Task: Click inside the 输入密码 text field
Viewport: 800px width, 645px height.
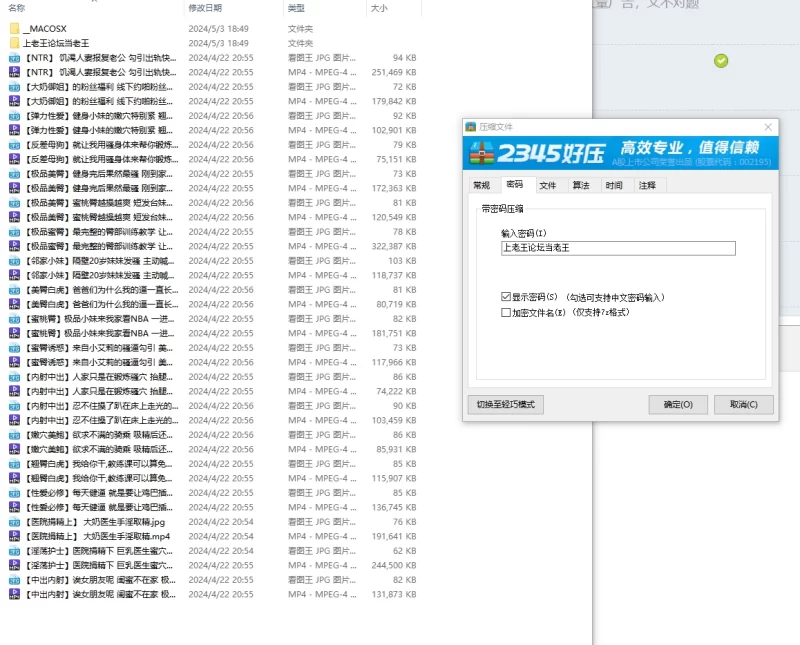Action: point(618,248)
